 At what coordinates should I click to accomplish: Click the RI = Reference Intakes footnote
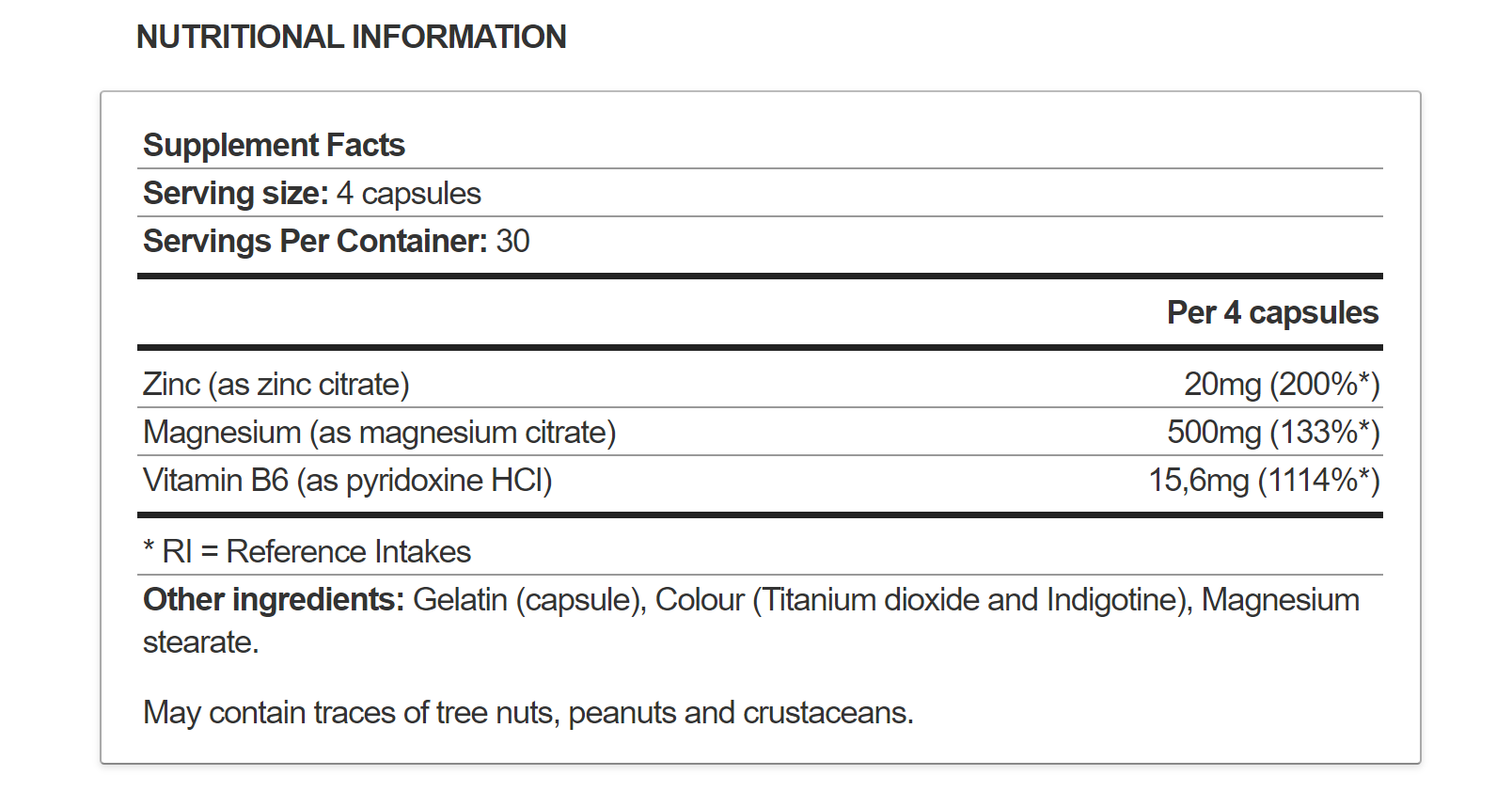tap(307, 552)
